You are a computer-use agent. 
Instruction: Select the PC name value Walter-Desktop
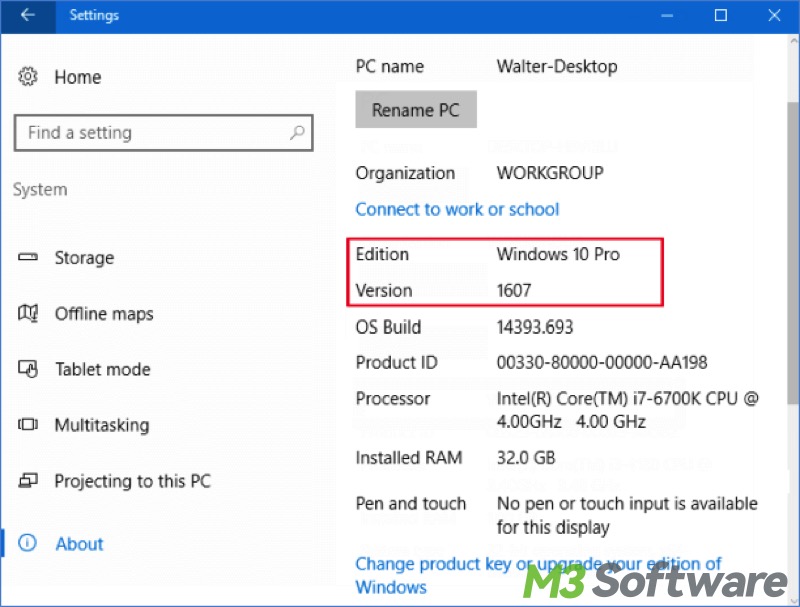(x=557, y=66)
